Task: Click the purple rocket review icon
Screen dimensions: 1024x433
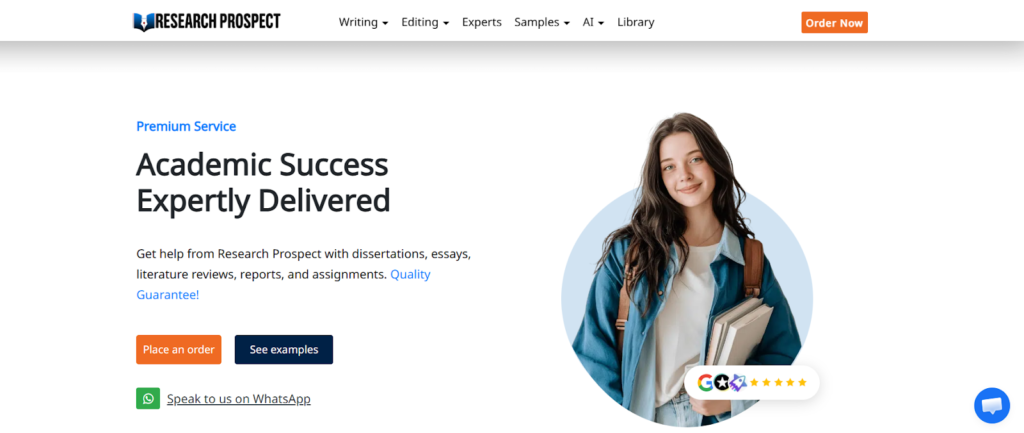Action: coord(738,382)
